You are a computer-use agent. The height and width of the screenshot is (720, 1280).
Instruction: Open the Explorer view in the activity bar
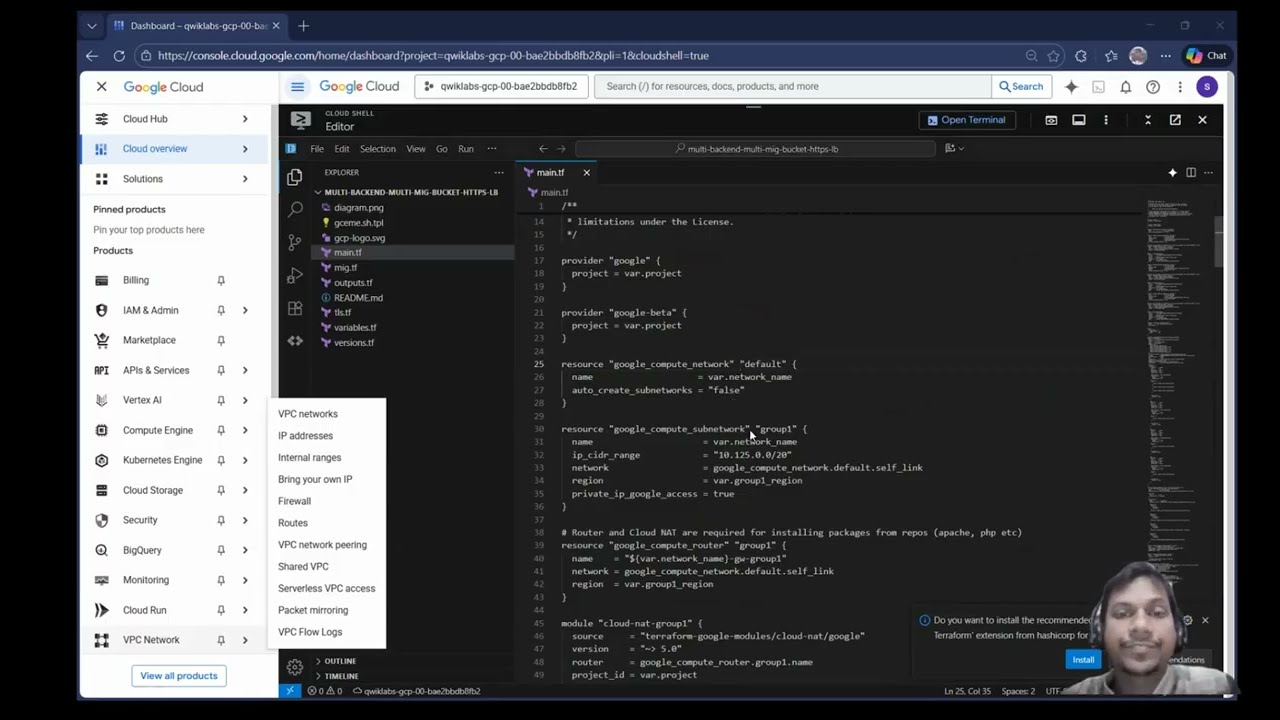tap(294, 177)
